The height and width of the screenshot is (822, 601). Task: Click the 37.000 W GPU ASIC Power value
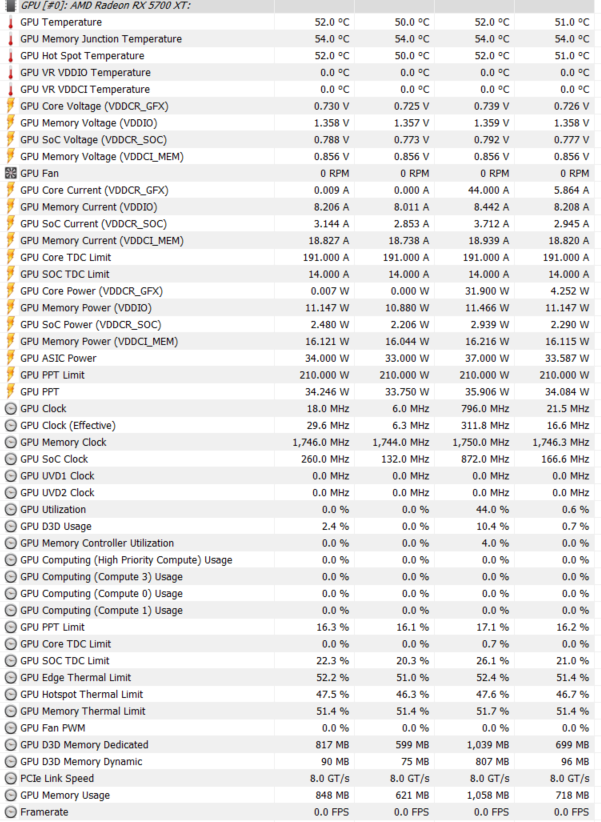pos(487,359)
